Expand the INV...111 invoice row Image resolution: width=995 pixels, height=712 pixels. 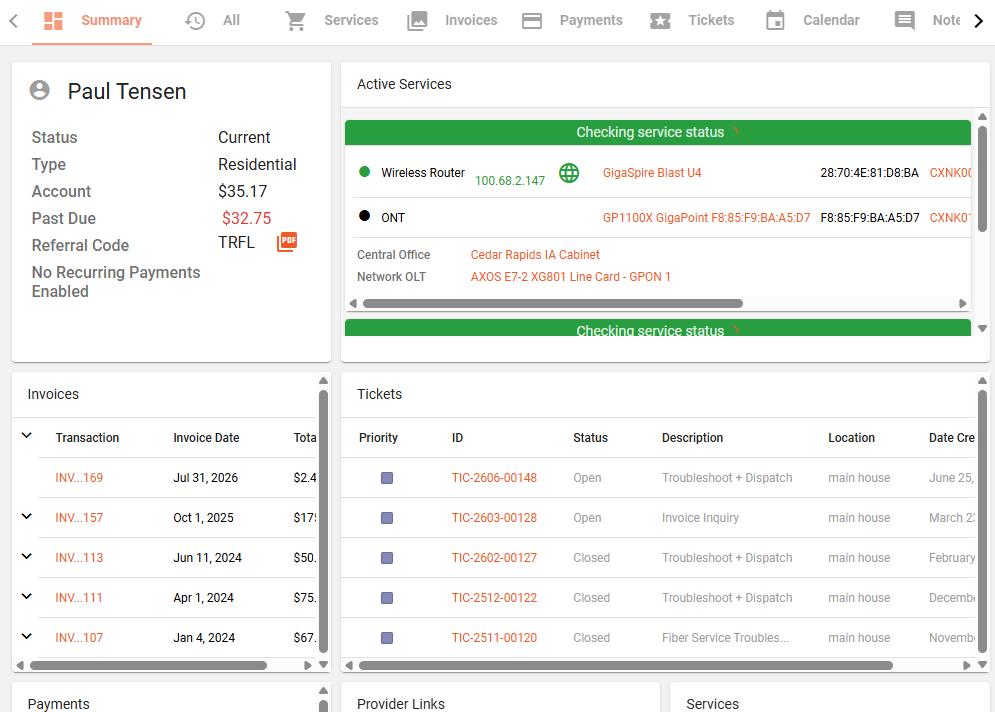(27, 597)
